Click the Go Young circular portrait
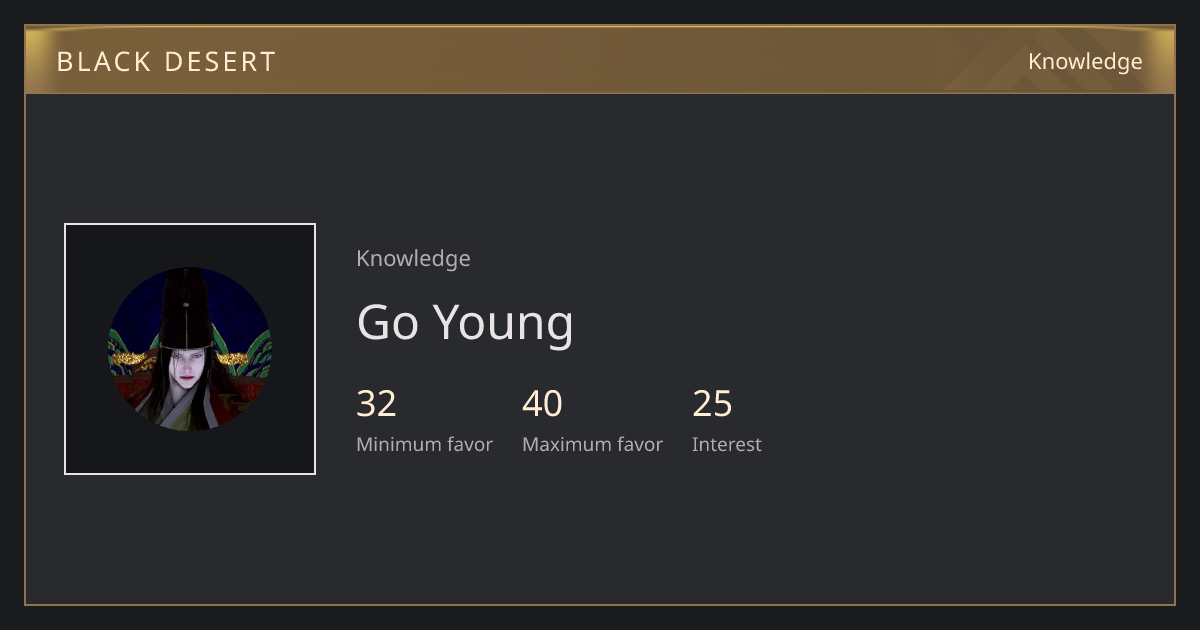The image size is (1200, 630). [x=190, y=349]
